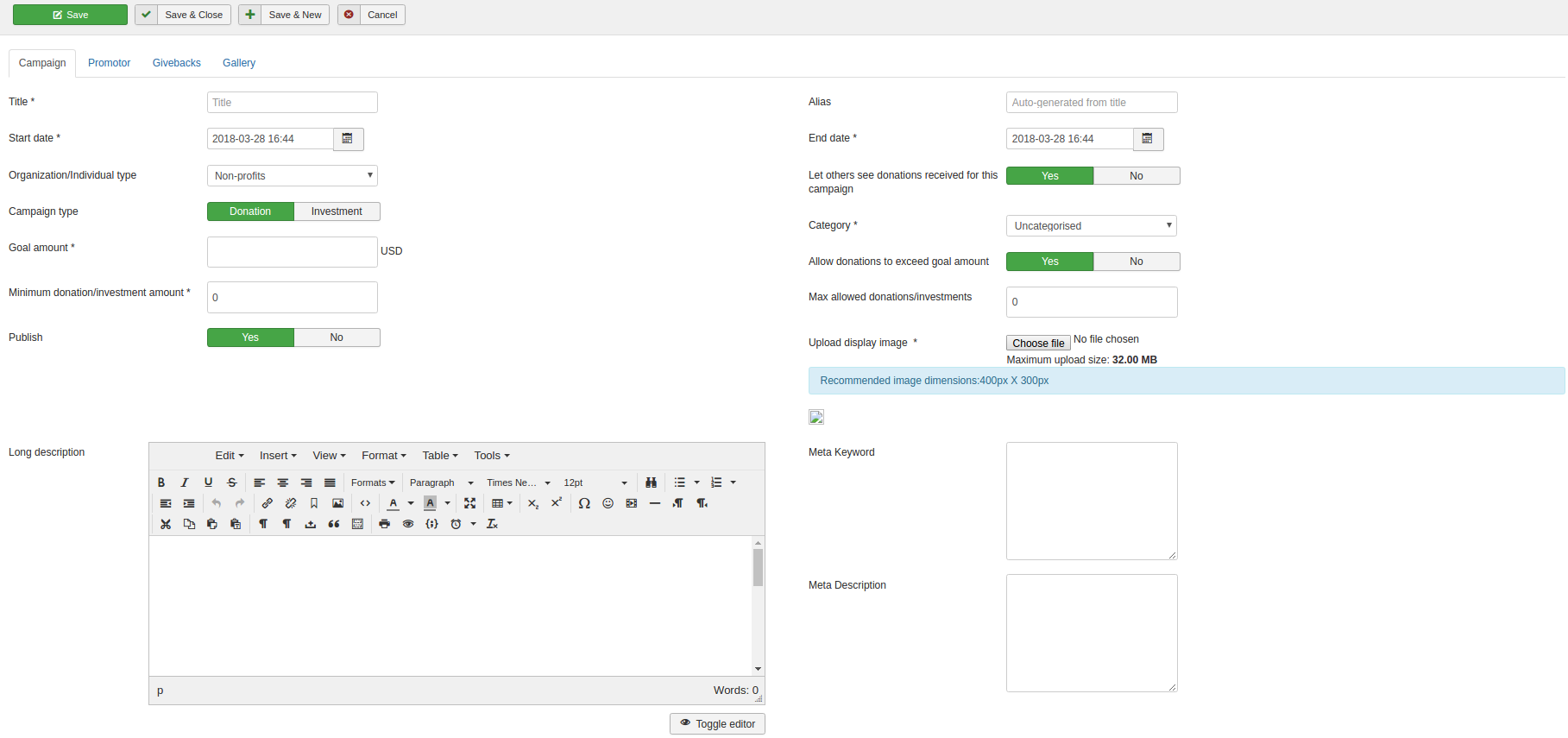The width and height of the screenshot is (1568, 738).
Task: Open the font size 12pt dropdown
Action: [595, 483]
